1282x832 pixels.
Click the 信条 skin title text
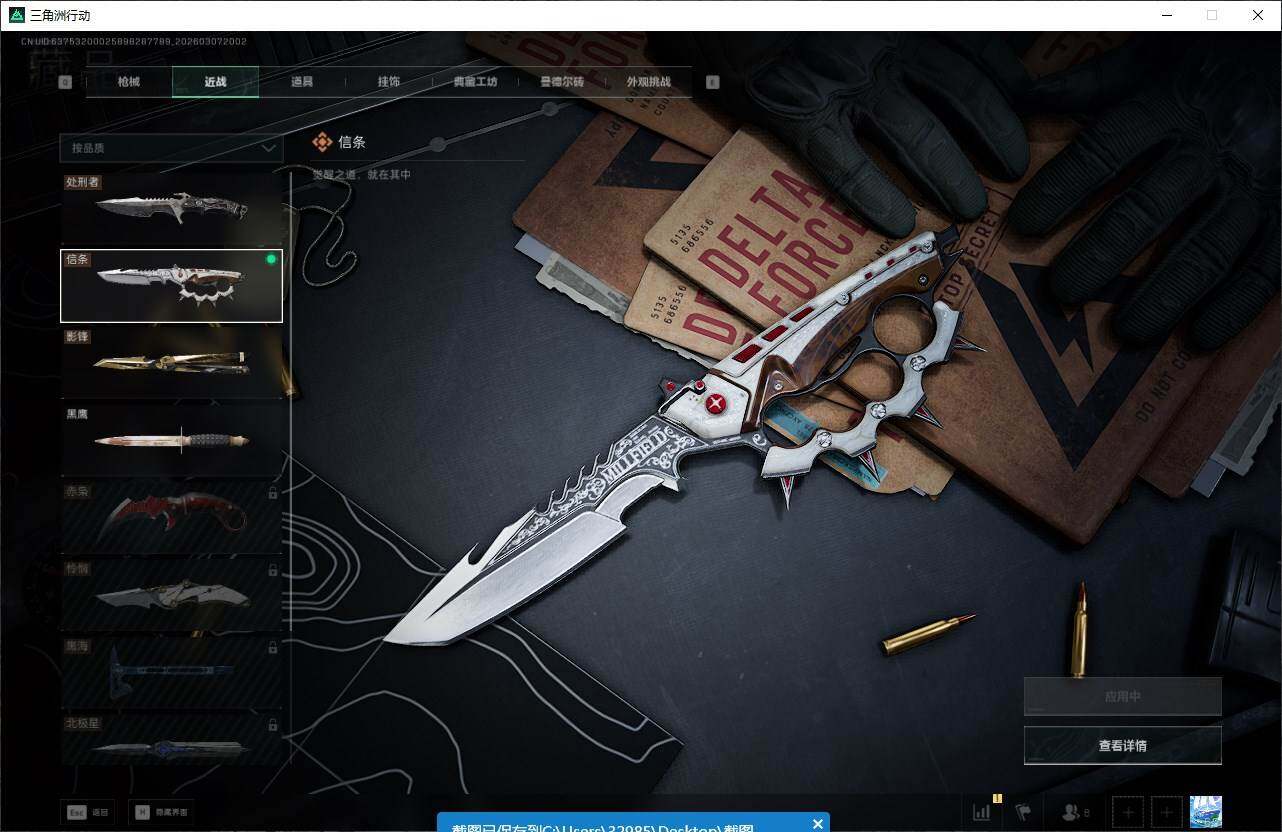coord(352,142)
